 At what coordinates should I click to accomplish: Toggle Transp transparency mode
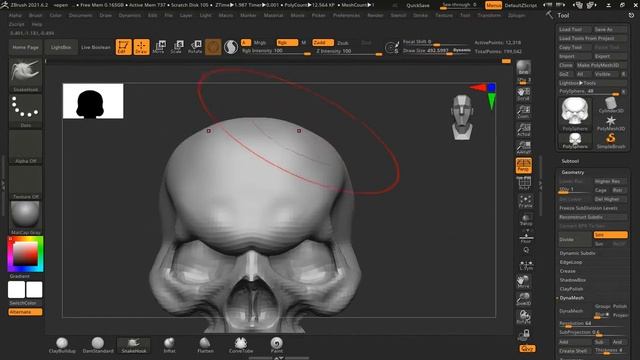[526, 220]
